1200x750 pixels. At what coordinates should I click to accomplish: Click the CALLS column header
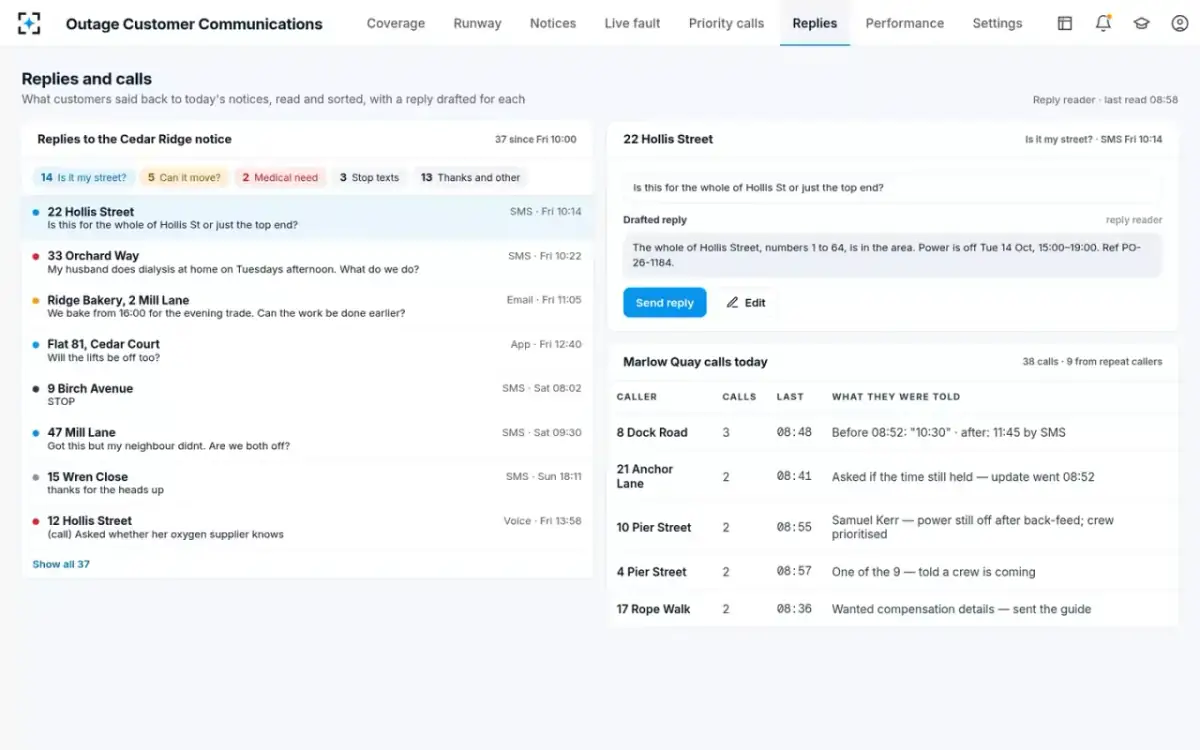coord(739,397)
